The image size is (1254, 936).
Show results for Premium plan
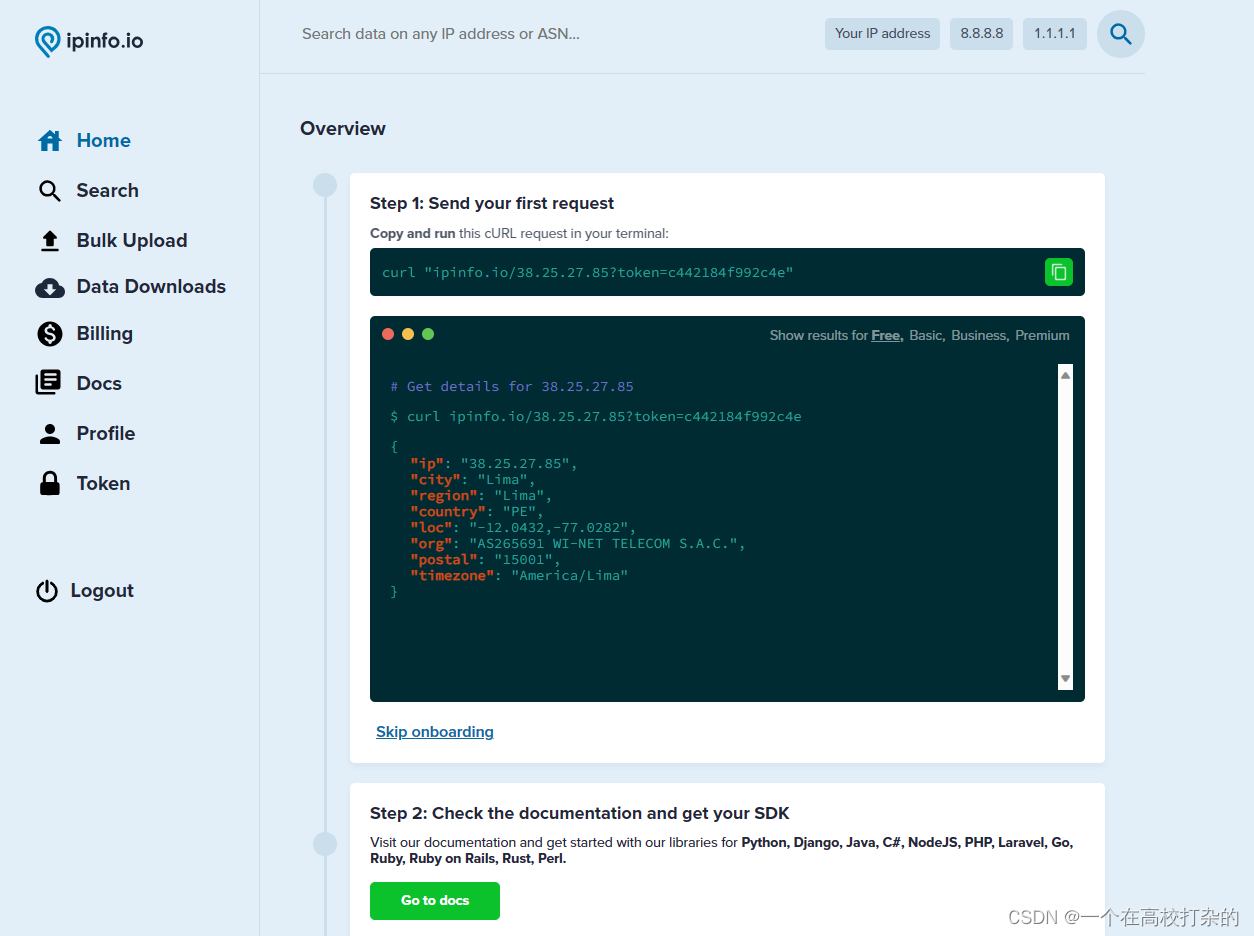click(1042, 336)
